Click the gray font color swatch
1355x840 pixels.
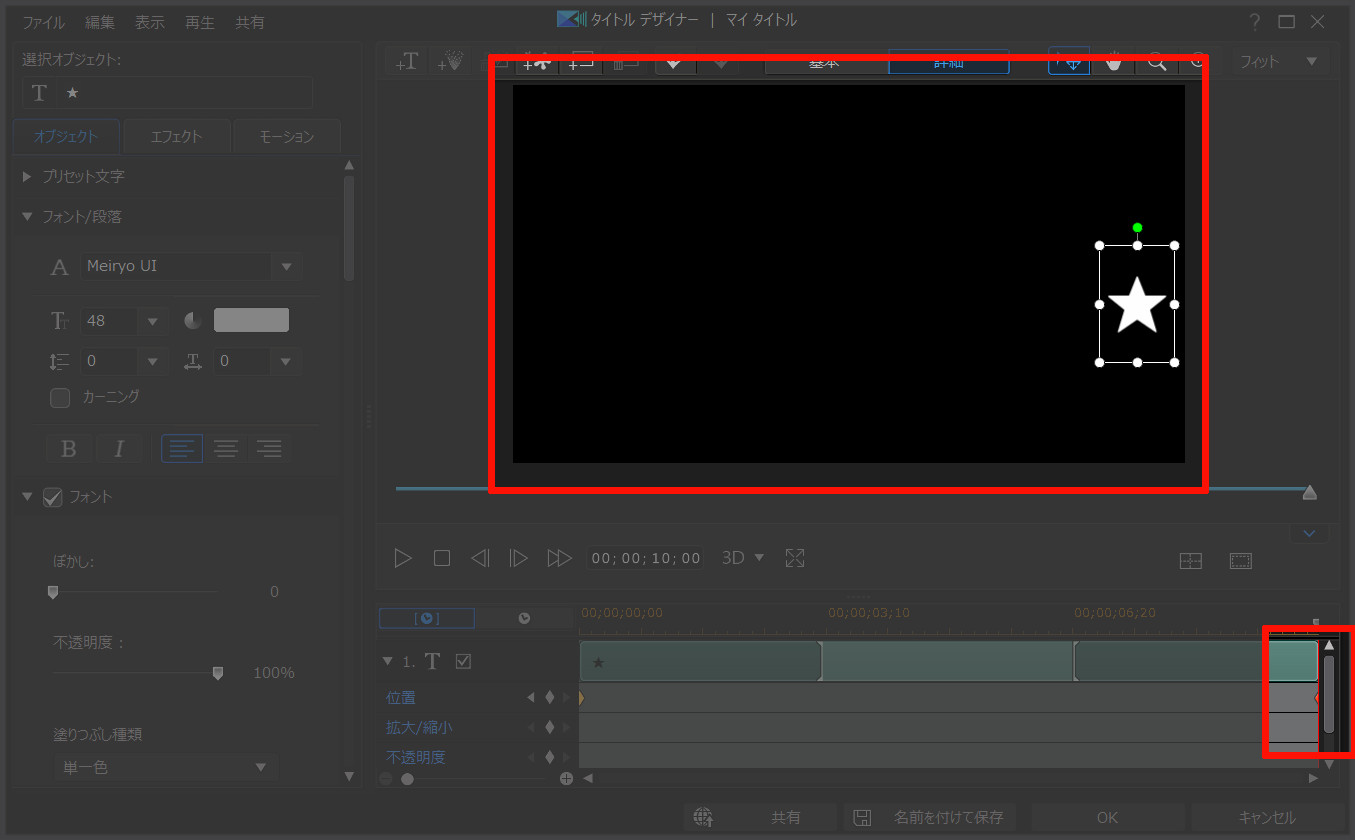[x=251, y=320]
